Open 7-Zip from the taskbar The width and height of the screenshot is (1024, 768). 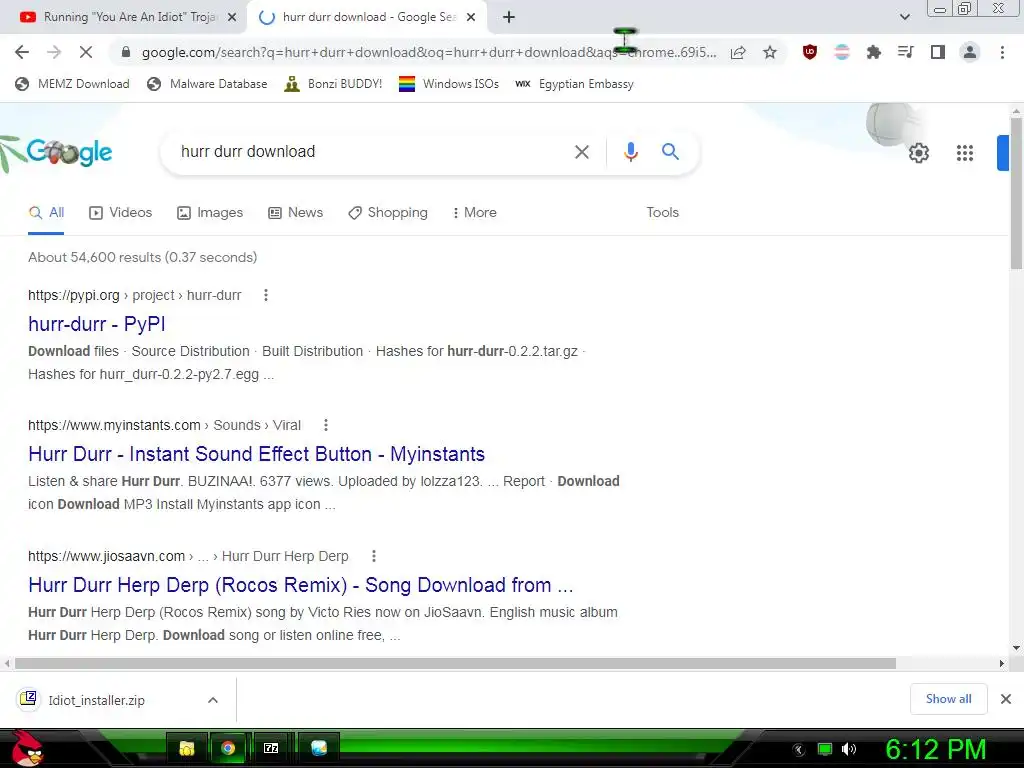(270, 748)
